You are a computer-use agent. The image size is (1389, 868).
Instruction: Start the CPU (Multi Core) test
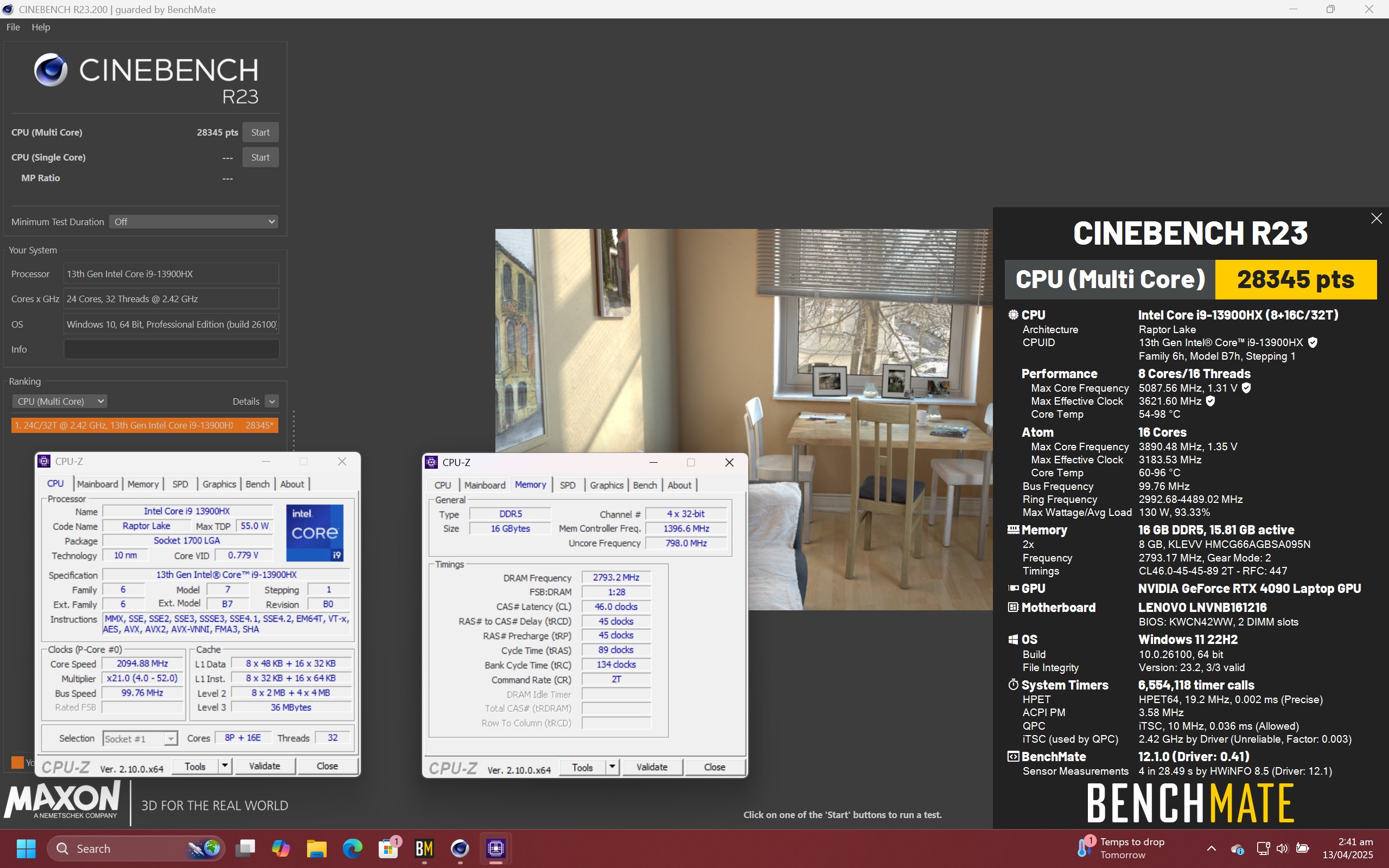point(260,132)
